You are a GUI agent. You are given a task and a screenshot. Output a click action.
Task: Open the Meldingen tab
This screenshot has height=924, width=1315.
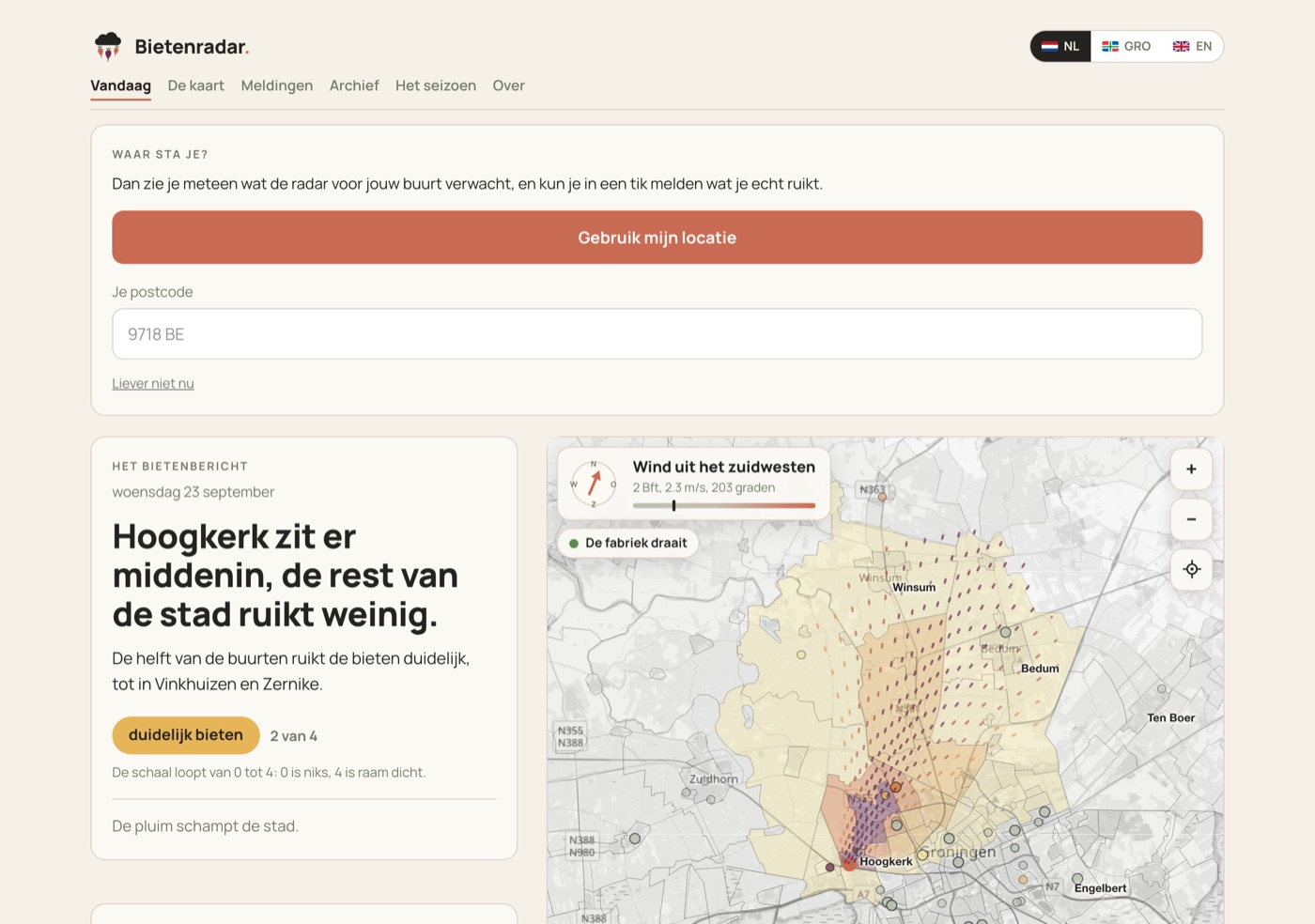[277, 85]
